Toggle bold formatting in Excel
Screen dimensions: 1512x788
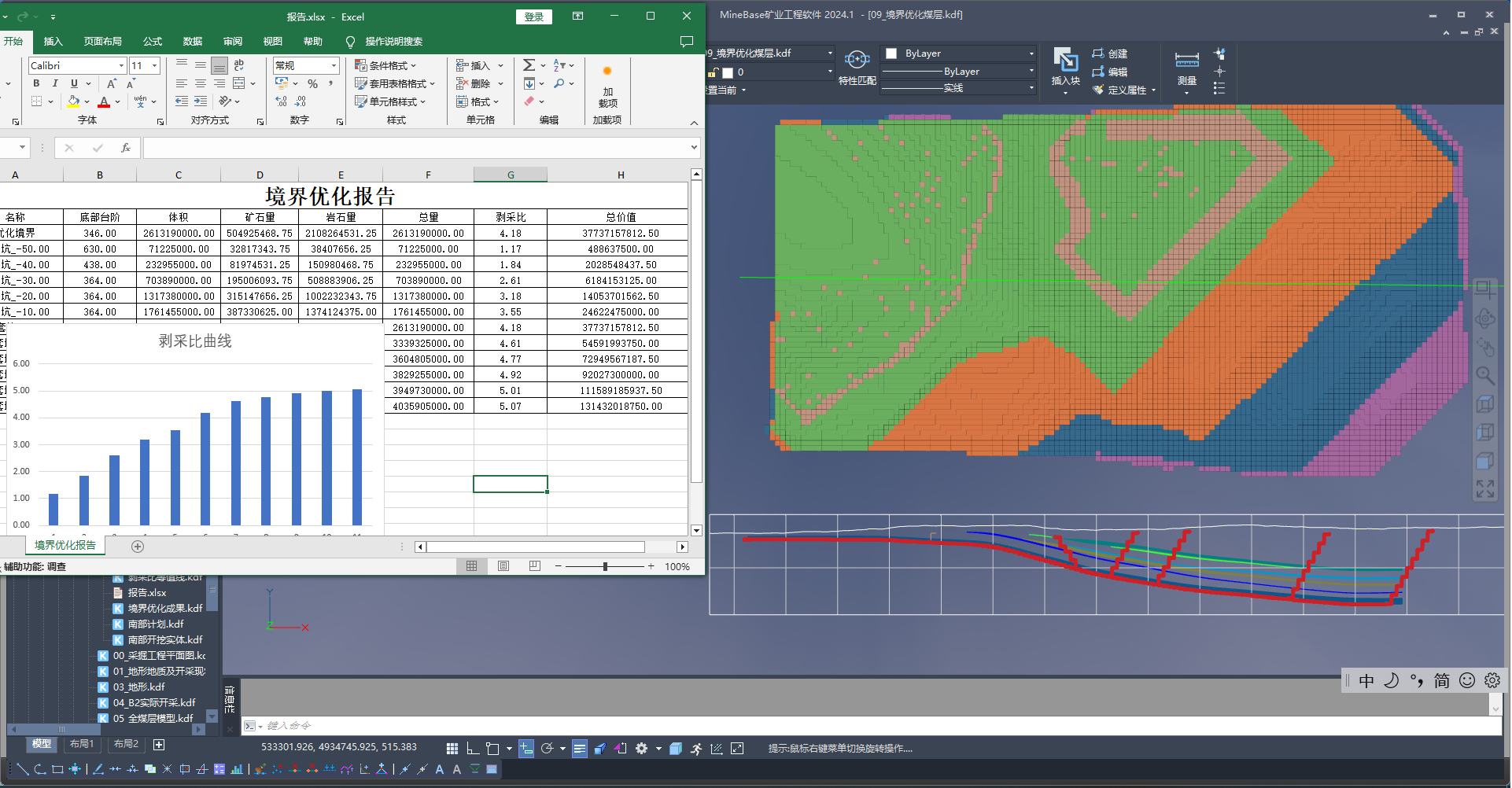coord(36,83)
